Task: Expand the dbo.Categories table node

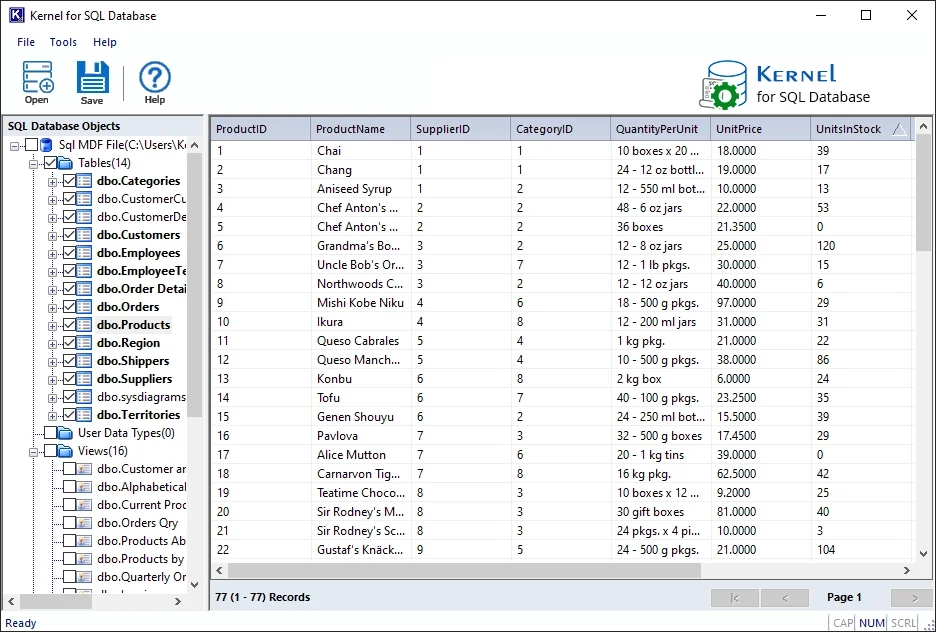Action: [53, 183]
